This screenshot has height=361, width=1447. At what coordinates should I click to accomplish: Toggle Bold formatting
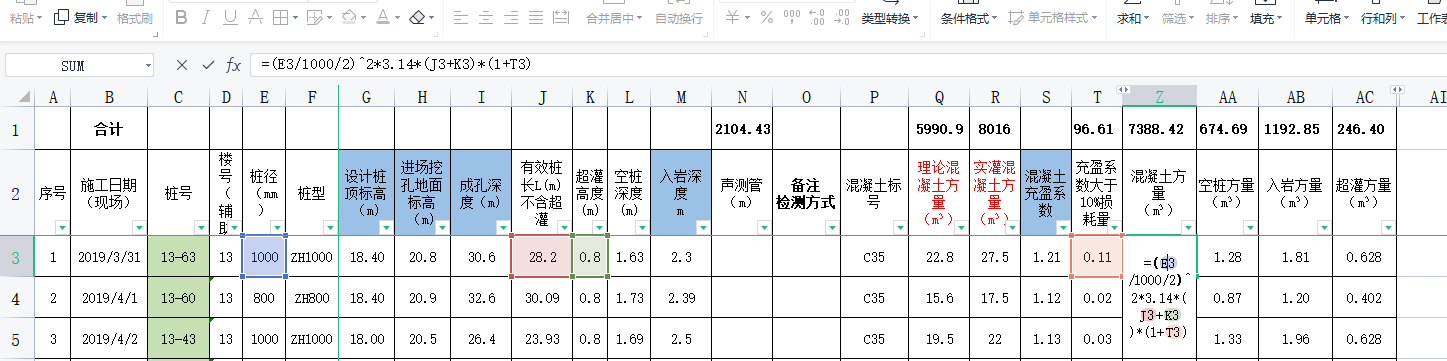181,17
